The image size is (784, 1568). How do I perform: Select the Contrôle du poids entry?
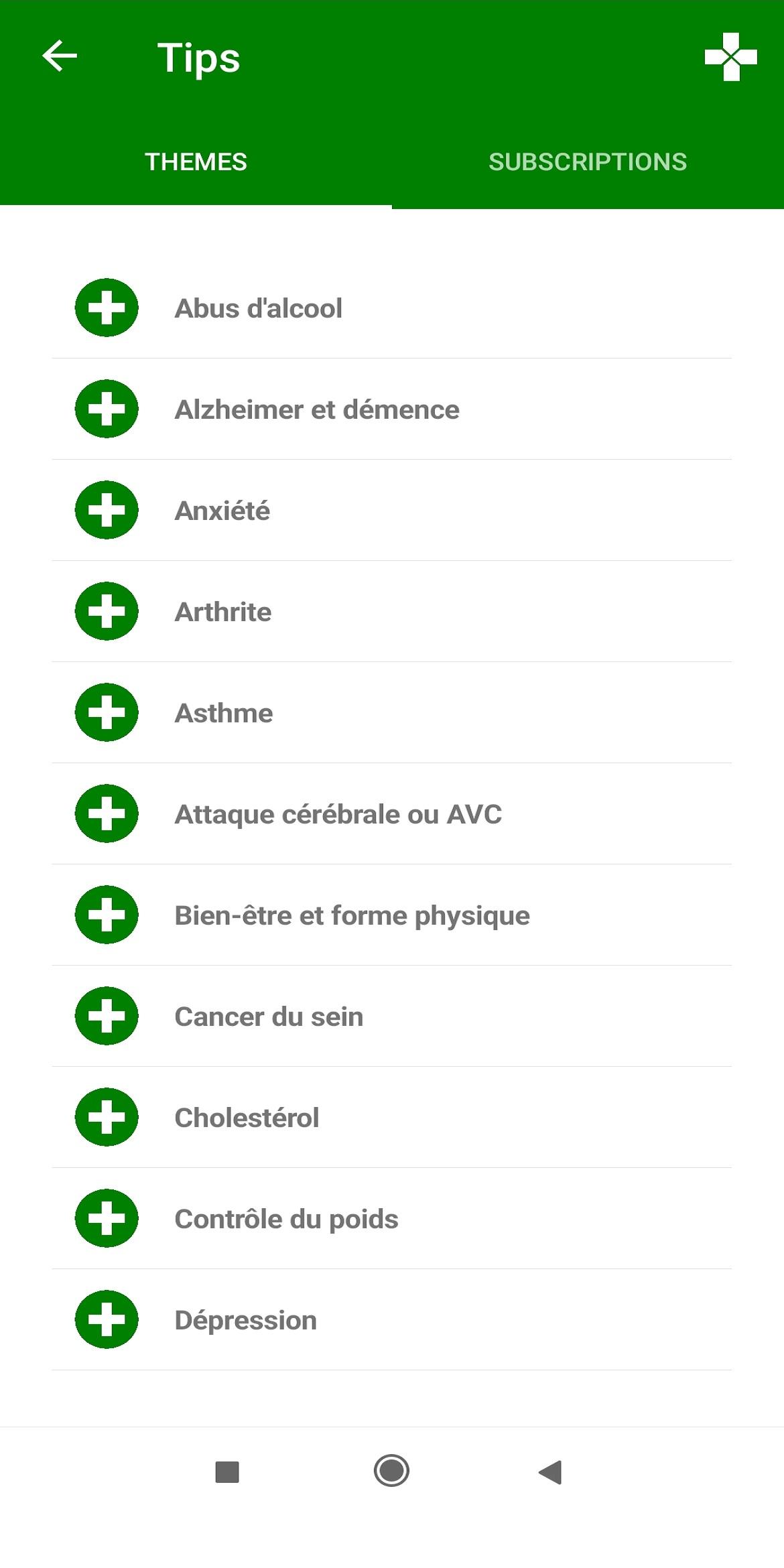[286, 1219]
